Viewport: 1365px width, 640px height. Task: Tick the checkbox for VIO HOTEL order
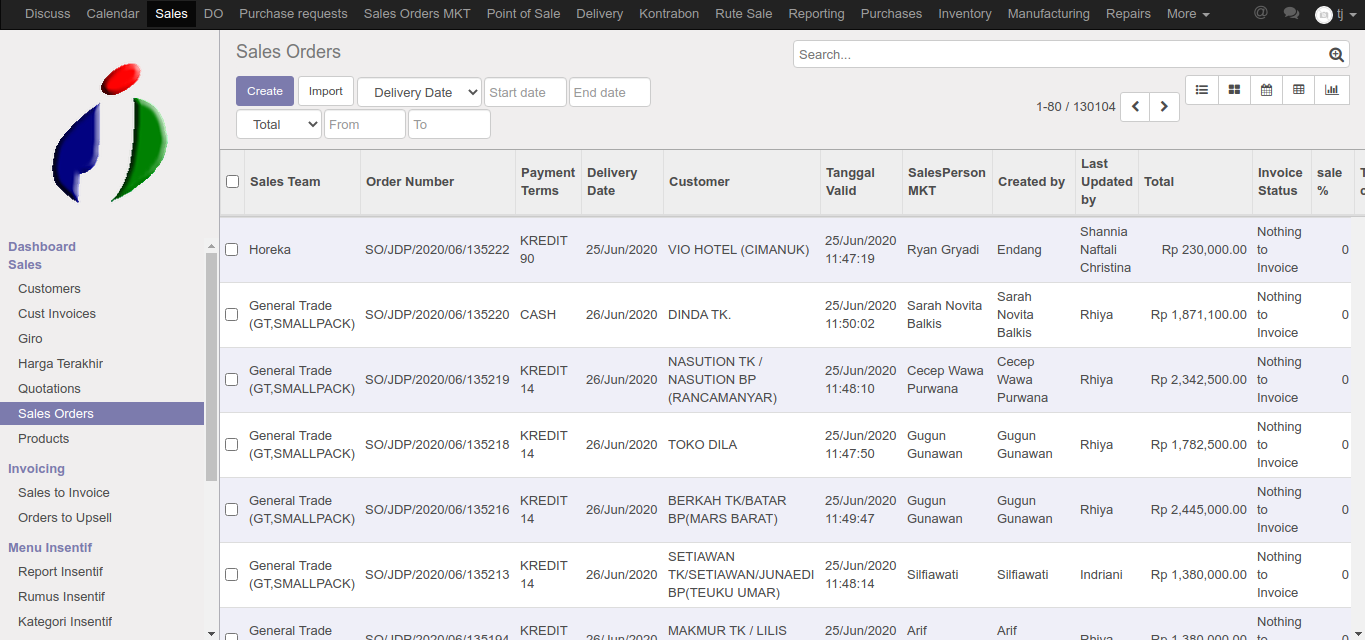point(232,250)
